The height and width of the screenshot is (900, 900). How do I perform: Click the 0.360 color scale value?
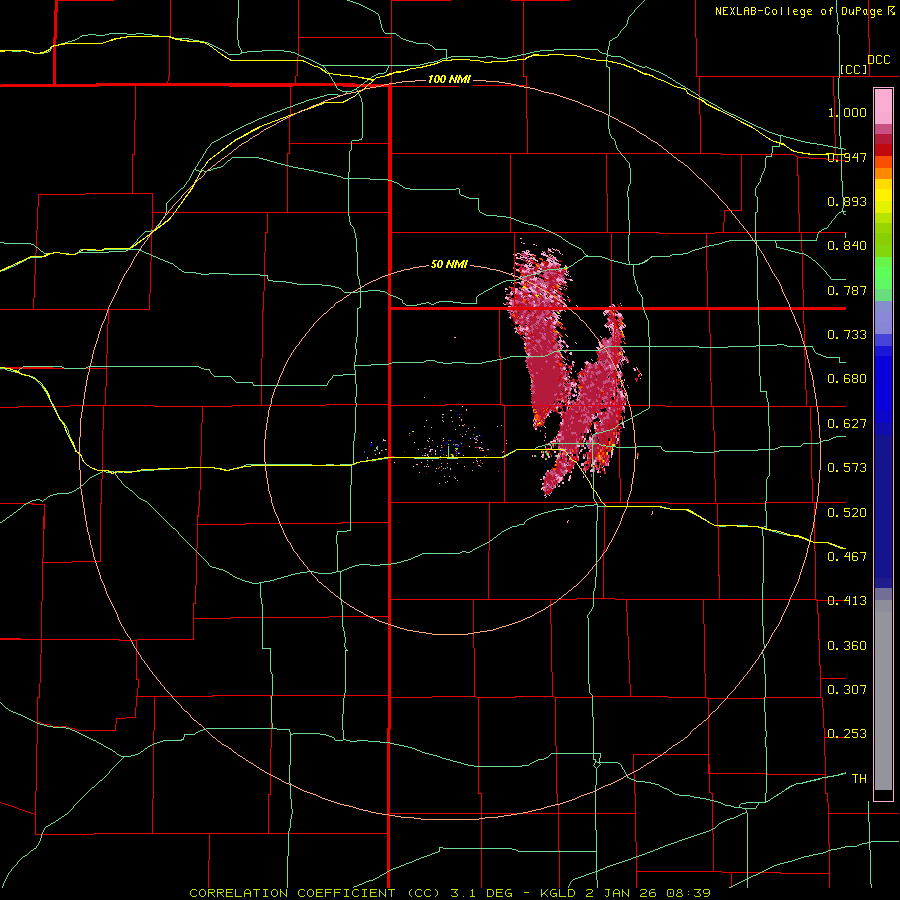click(x=847, y=646)
